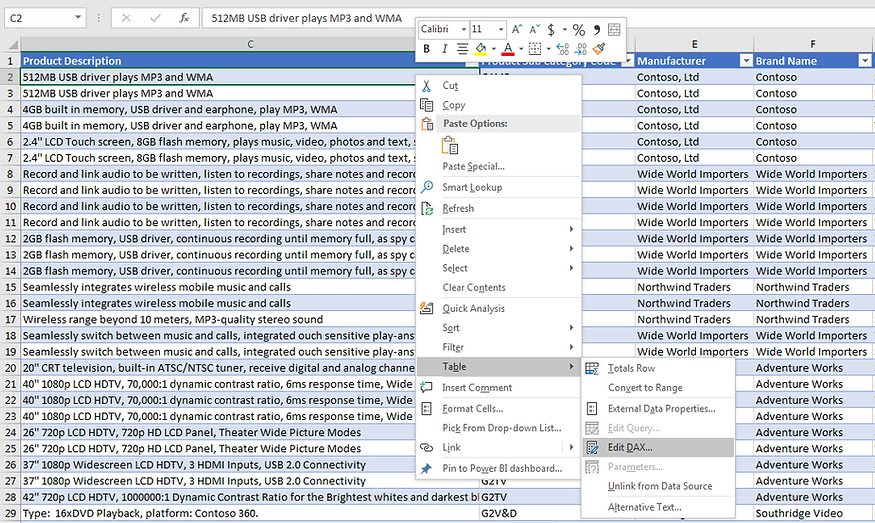Expand the Delete submenu
Viewport: 875px width, 523px height.
(499, 248)
